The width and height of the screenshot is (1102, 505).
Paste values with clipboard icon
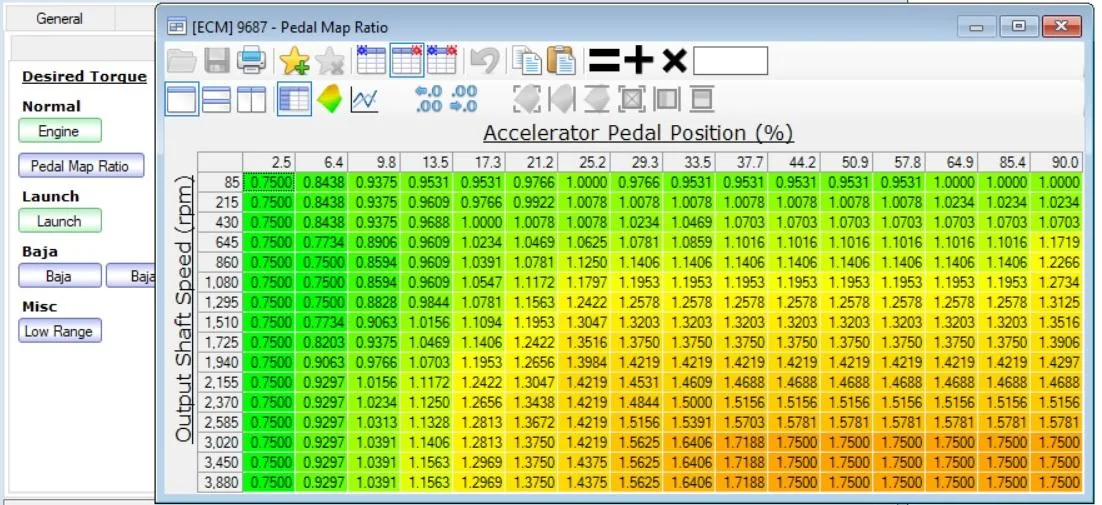tap(561, 60)
